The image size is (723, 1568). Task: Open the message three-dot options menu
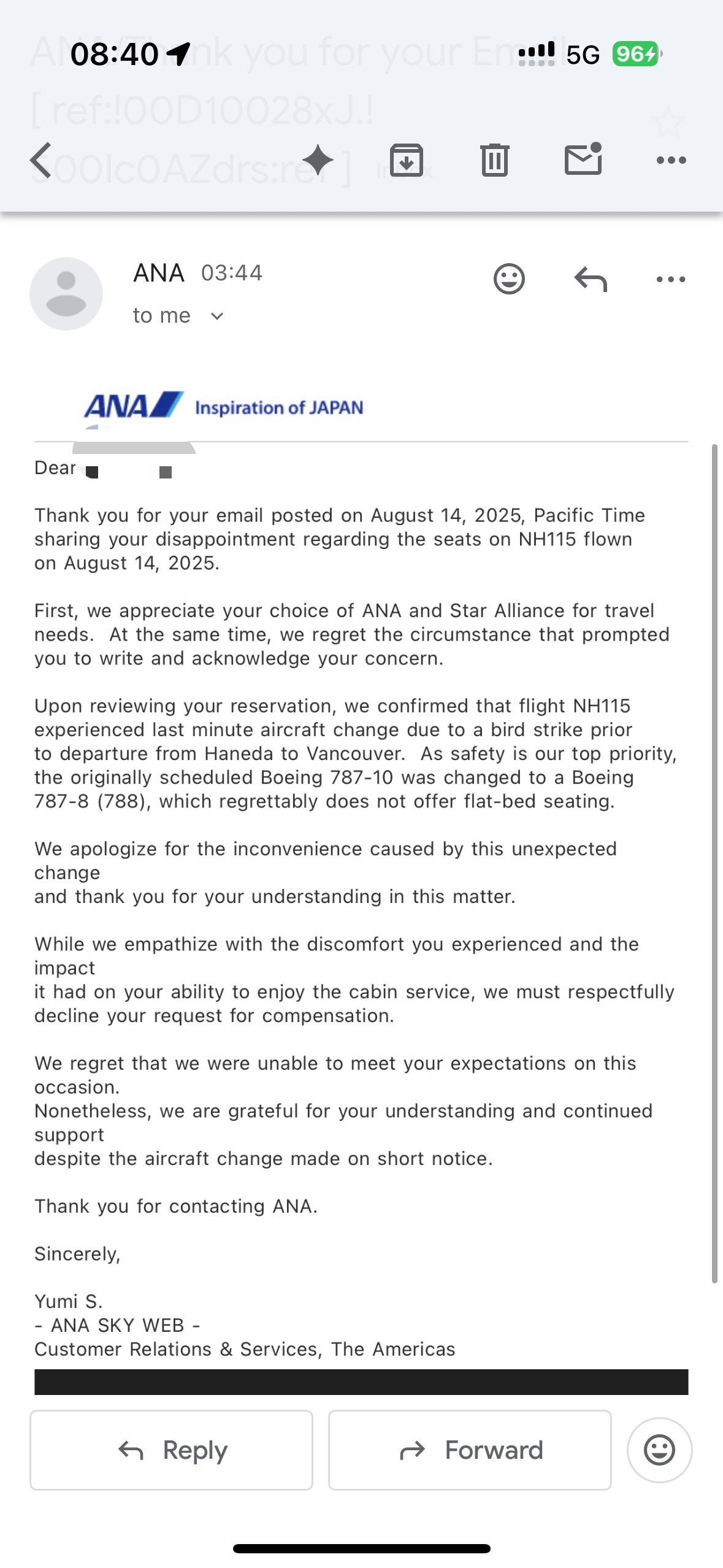(x=671, y=280)
